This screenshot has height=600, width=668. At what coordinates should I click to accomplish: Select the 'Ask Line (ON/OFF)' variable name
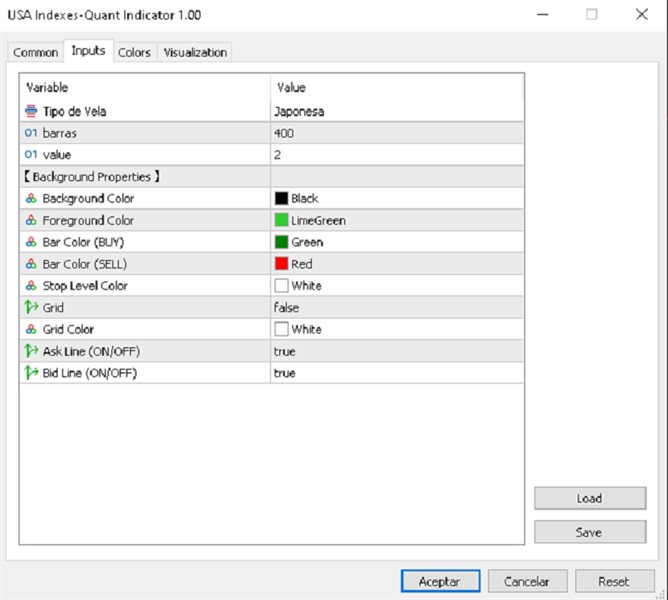click(91, 352)
